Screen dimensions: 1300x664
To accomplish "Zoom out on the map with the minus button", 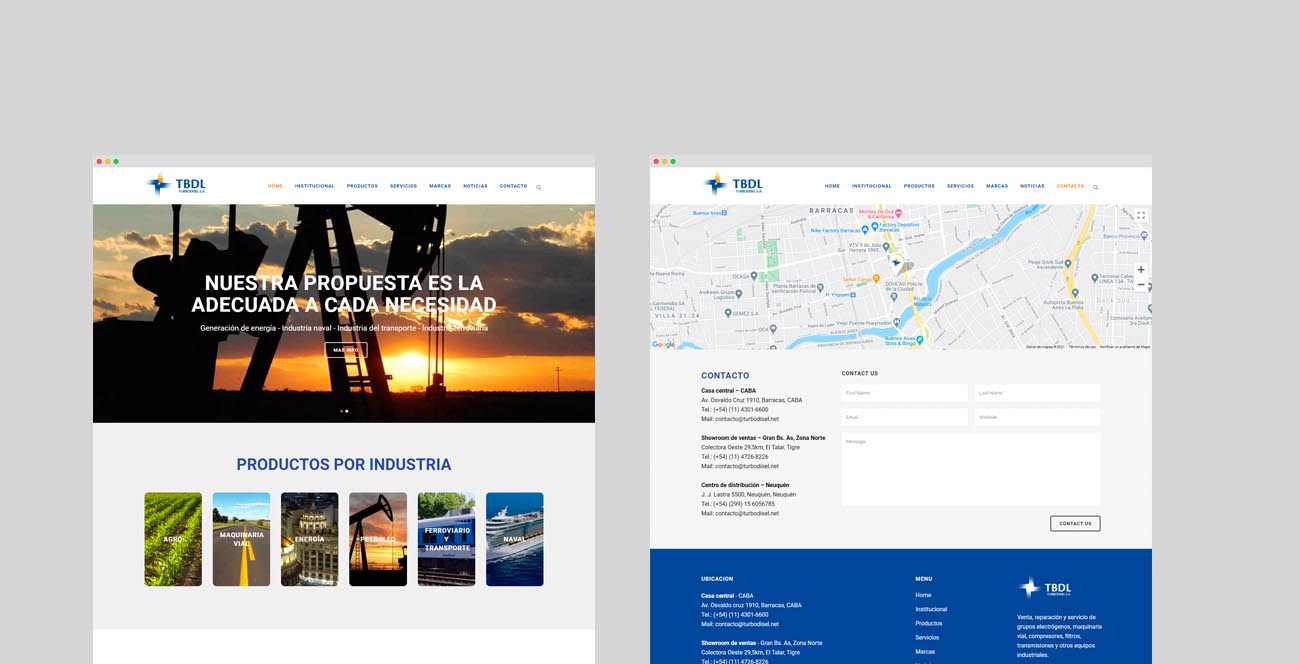I will 1141,285.
